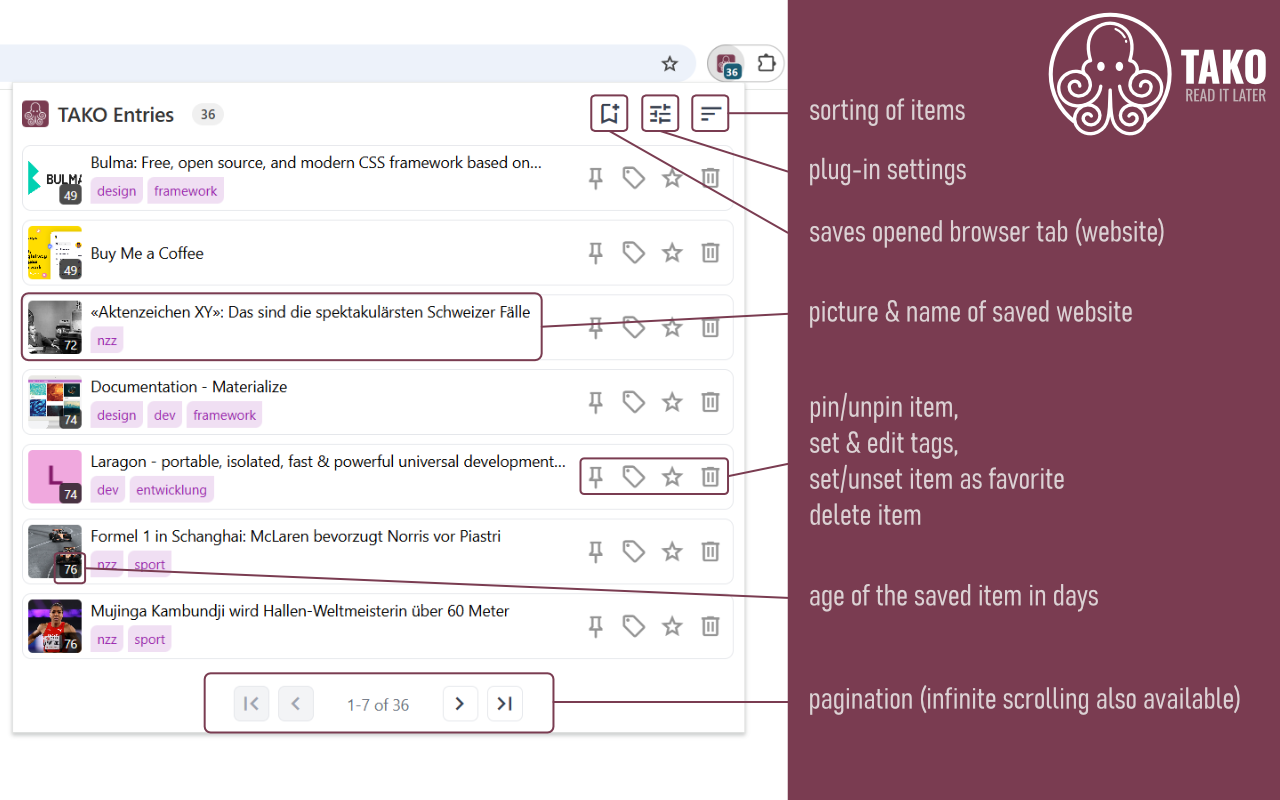Viewport: 1280px width, 800px height.
Task: Mark Documentation - Materialize as favorite
Action: pos(672,402)
